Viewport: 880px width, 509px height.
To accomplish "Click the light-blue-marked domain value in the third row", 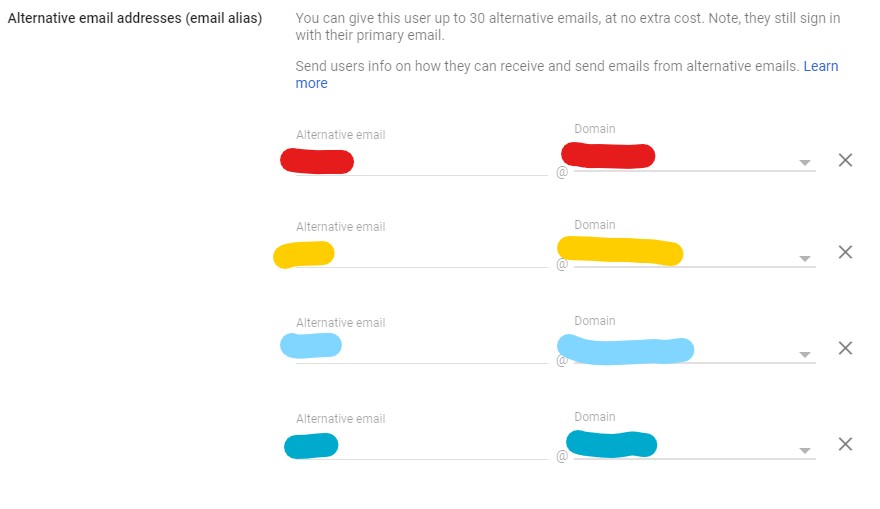I will pyautogui.click(x=625, y=350).
